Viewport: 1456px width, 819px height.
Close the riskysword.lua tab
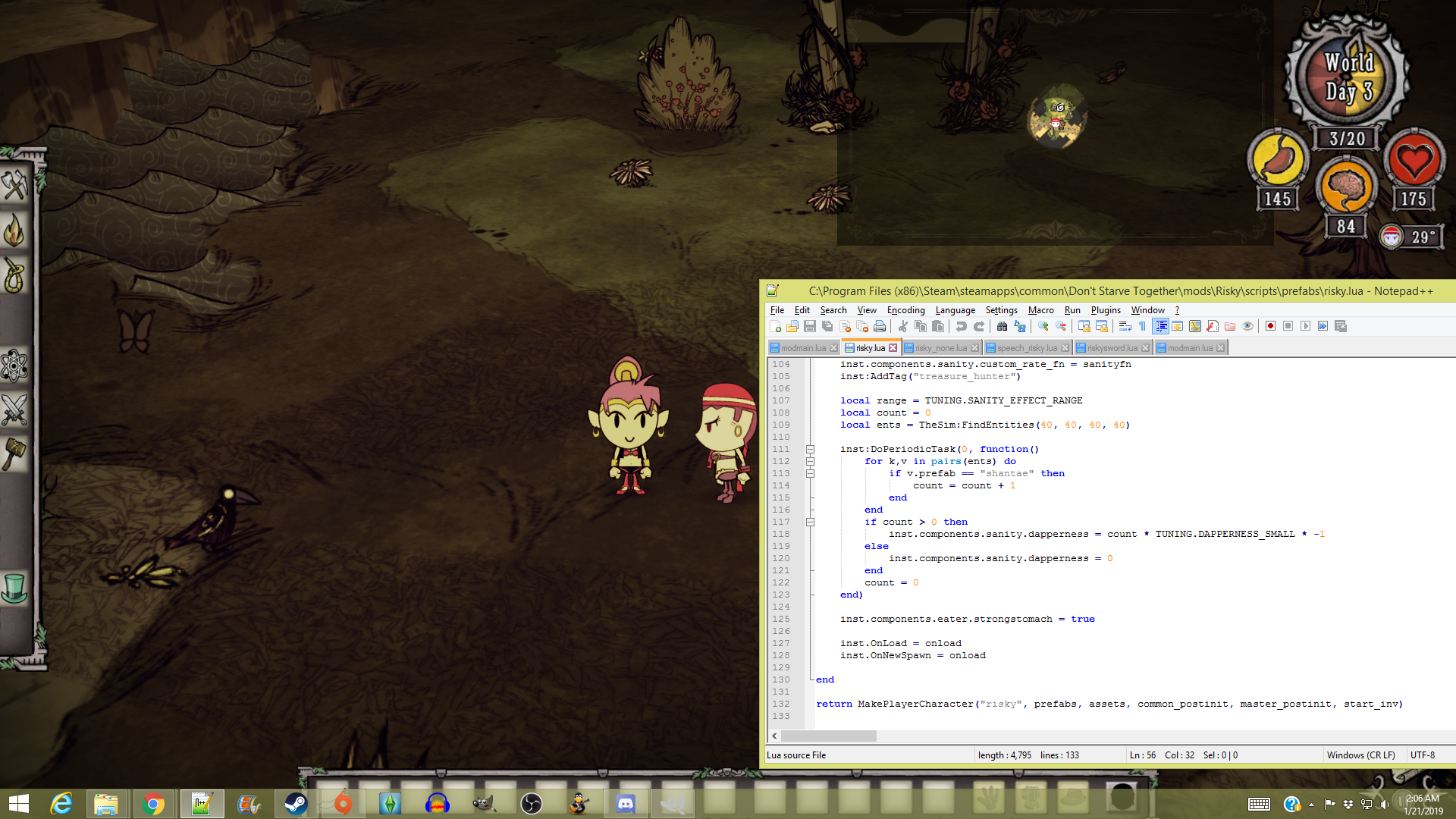tap(1145, 348)
